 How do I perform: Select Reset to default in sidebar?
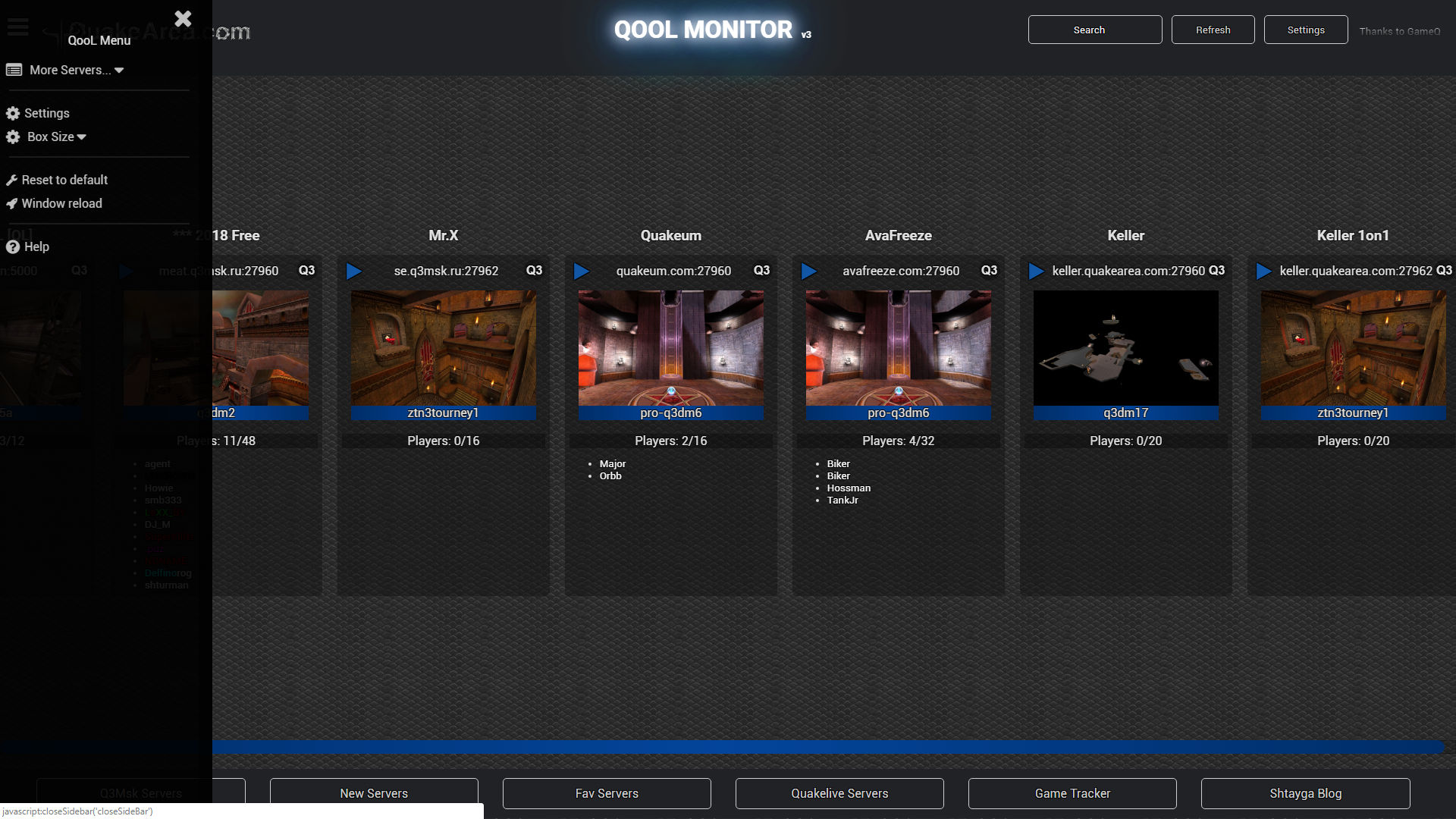64,180
